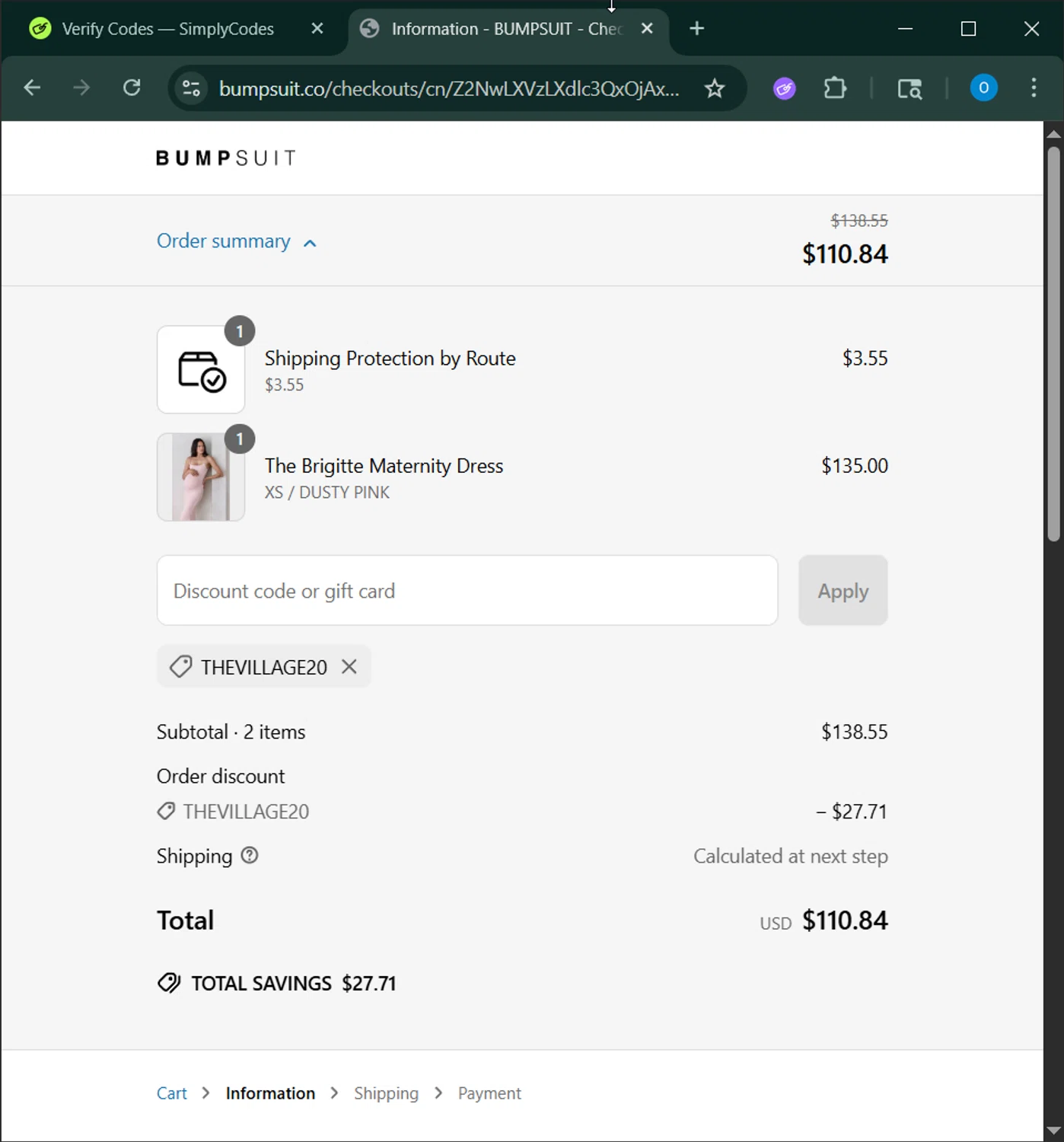Open the SimplyCodes extension icon

(785, 89)
